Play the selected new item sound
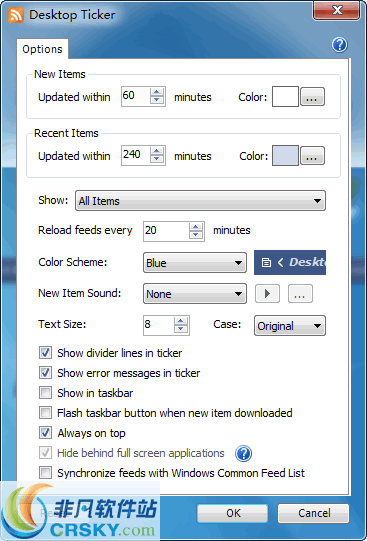The width and height of the screenshot is (367, 541). [267, 294]
